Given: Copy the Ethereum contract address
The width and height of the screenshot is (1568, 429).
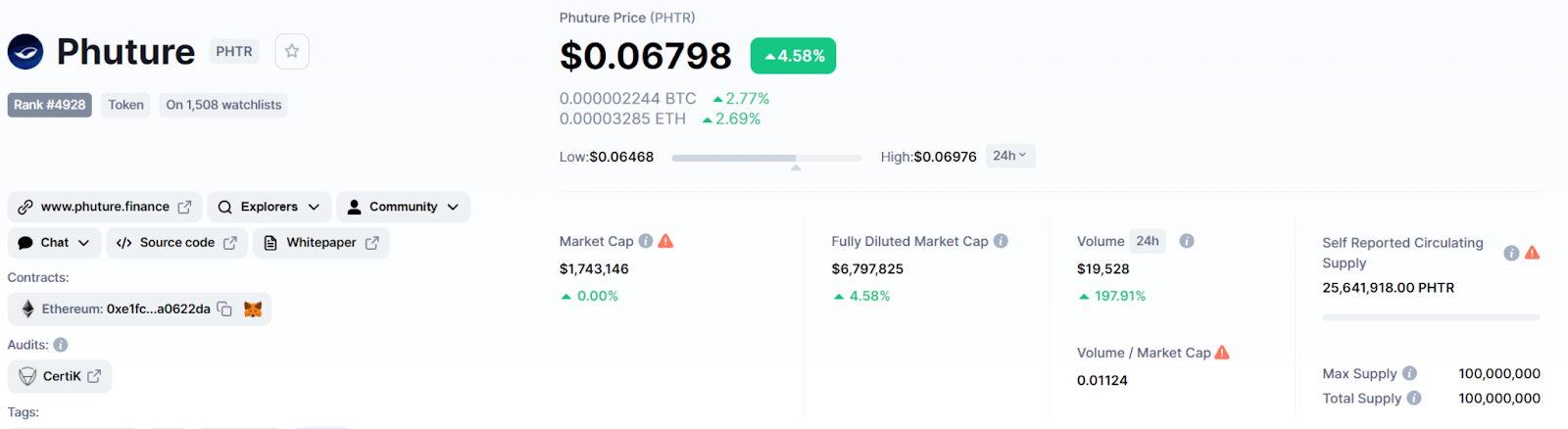Looking at the screenshot, I should pos(224,310).
